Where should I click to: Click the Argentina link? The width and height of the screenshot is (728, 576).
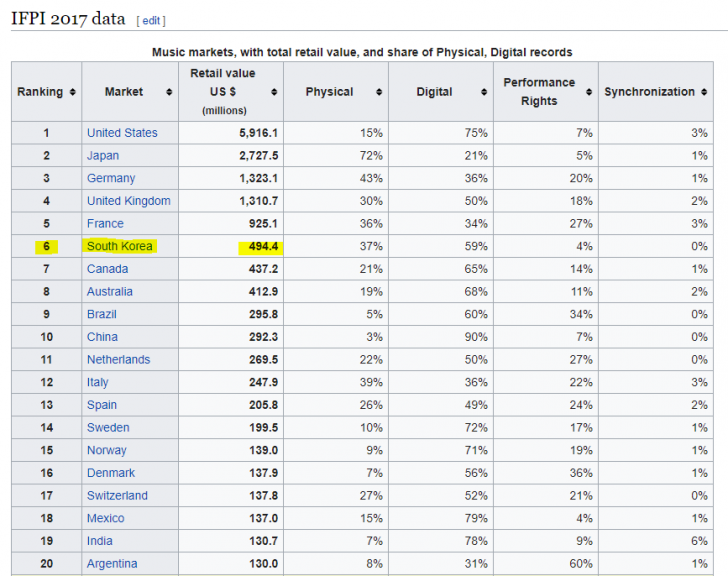113,564
